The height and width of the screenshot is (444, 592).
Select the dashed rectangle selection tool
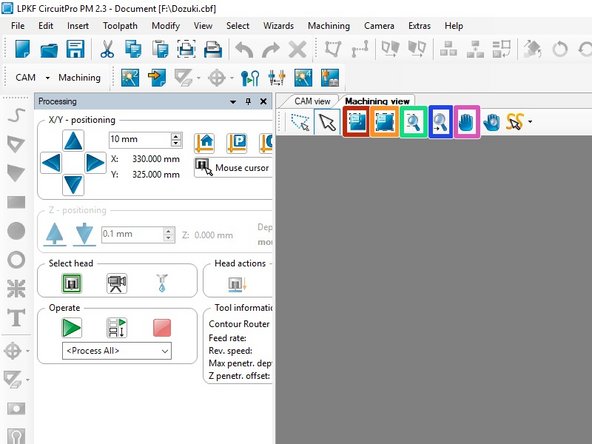pyautogui.click(x=300, y=122)
